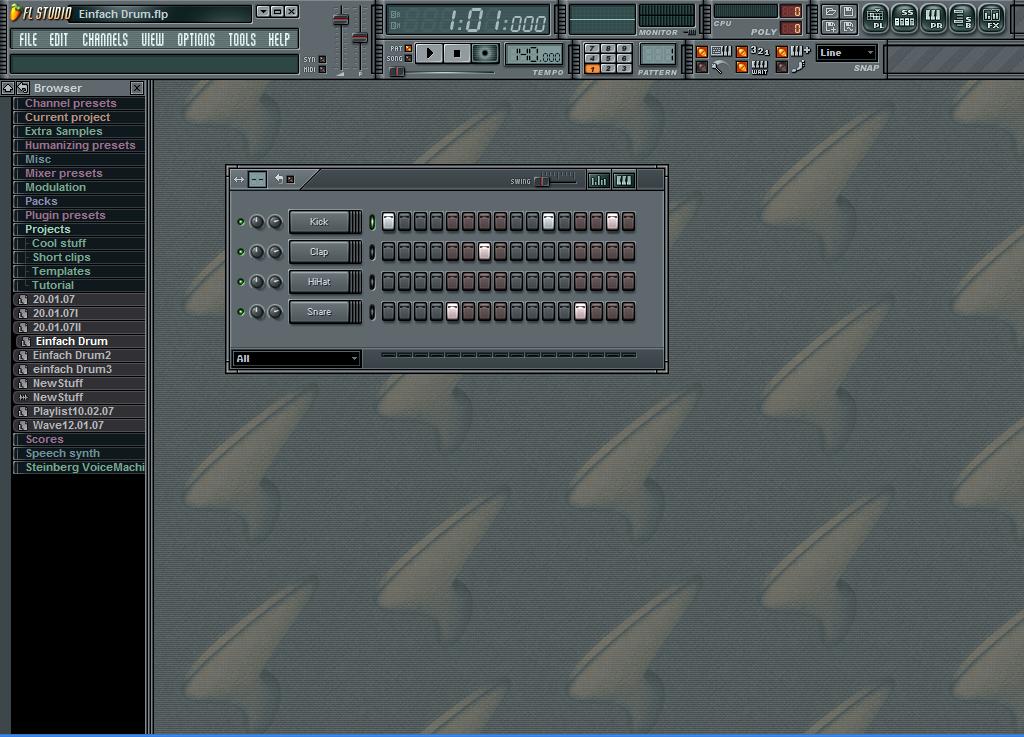1024x737 pixels.
Task: Click the tempo display showing 140
Action: click(x=534, y=55)
